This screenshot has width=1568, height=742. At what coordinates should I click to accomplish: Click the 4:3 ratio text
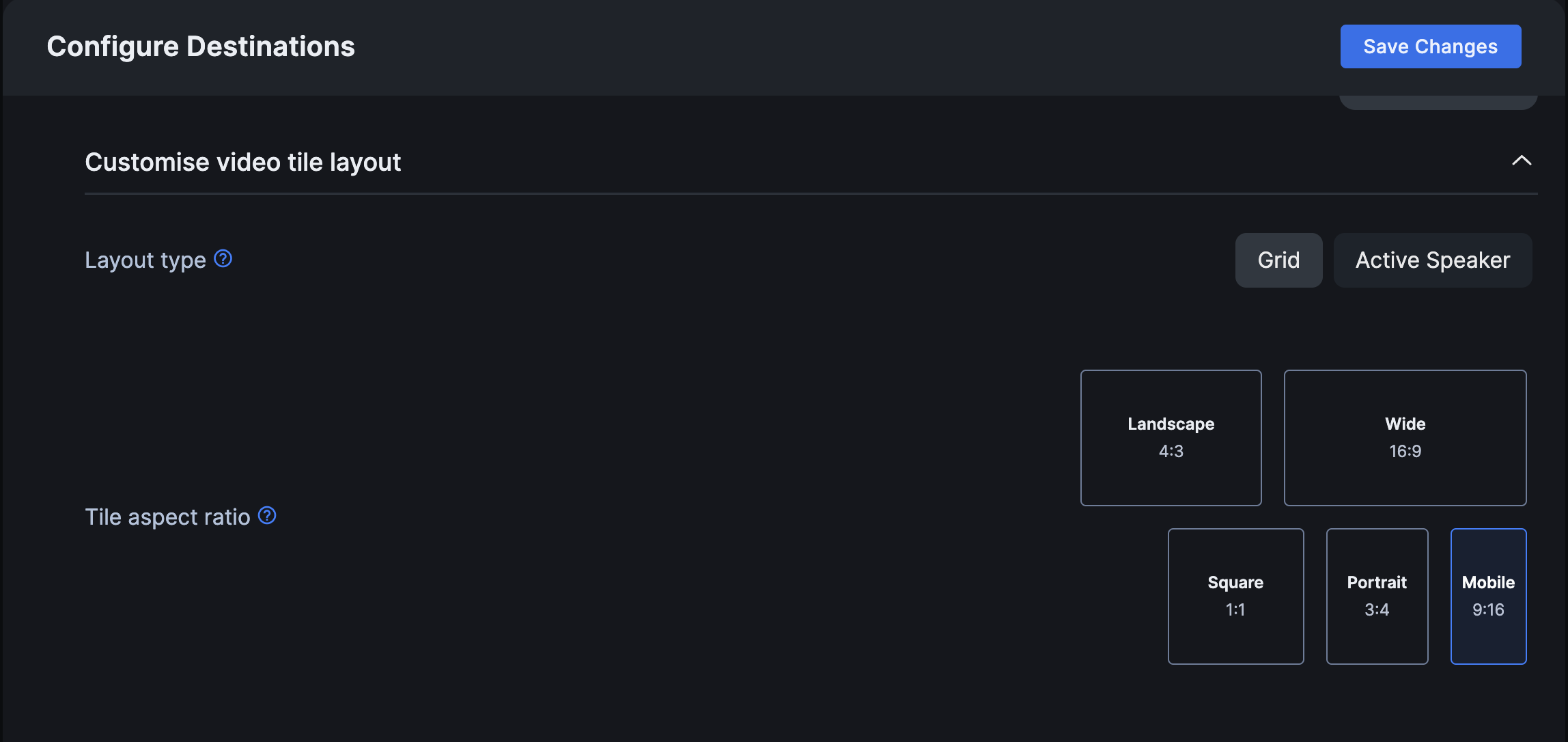coord(1171,452)
